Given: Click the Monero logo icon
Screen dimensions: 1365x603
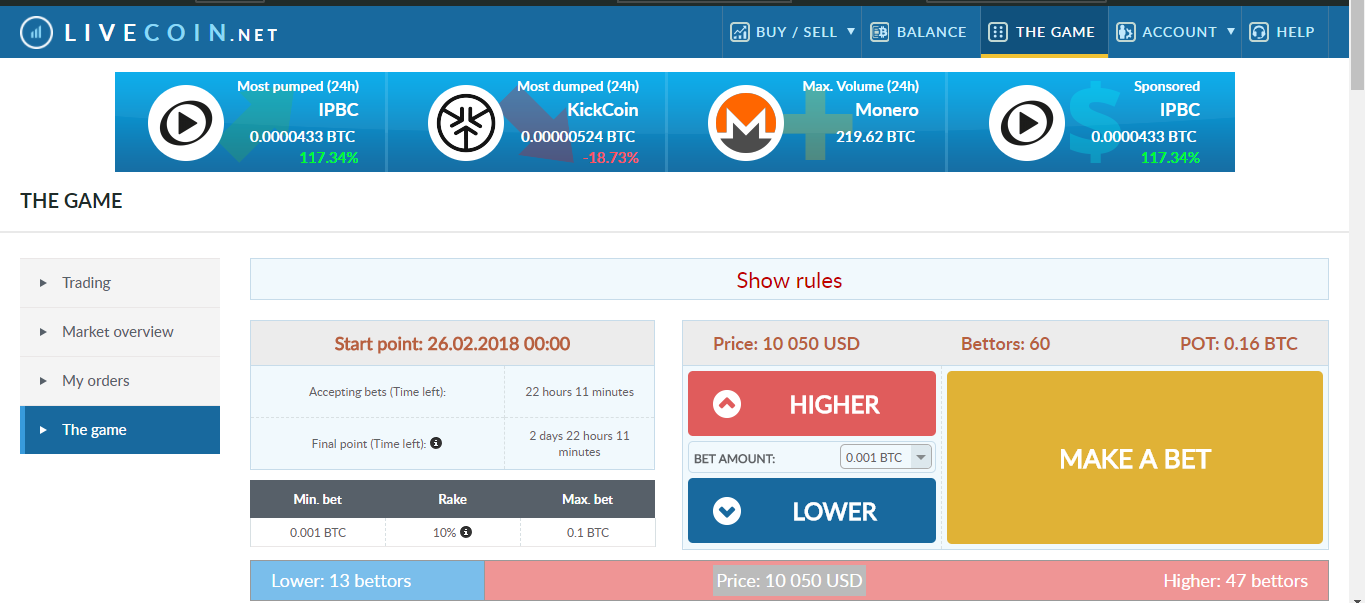Looking at the screenshot, I should pos(746,124).
